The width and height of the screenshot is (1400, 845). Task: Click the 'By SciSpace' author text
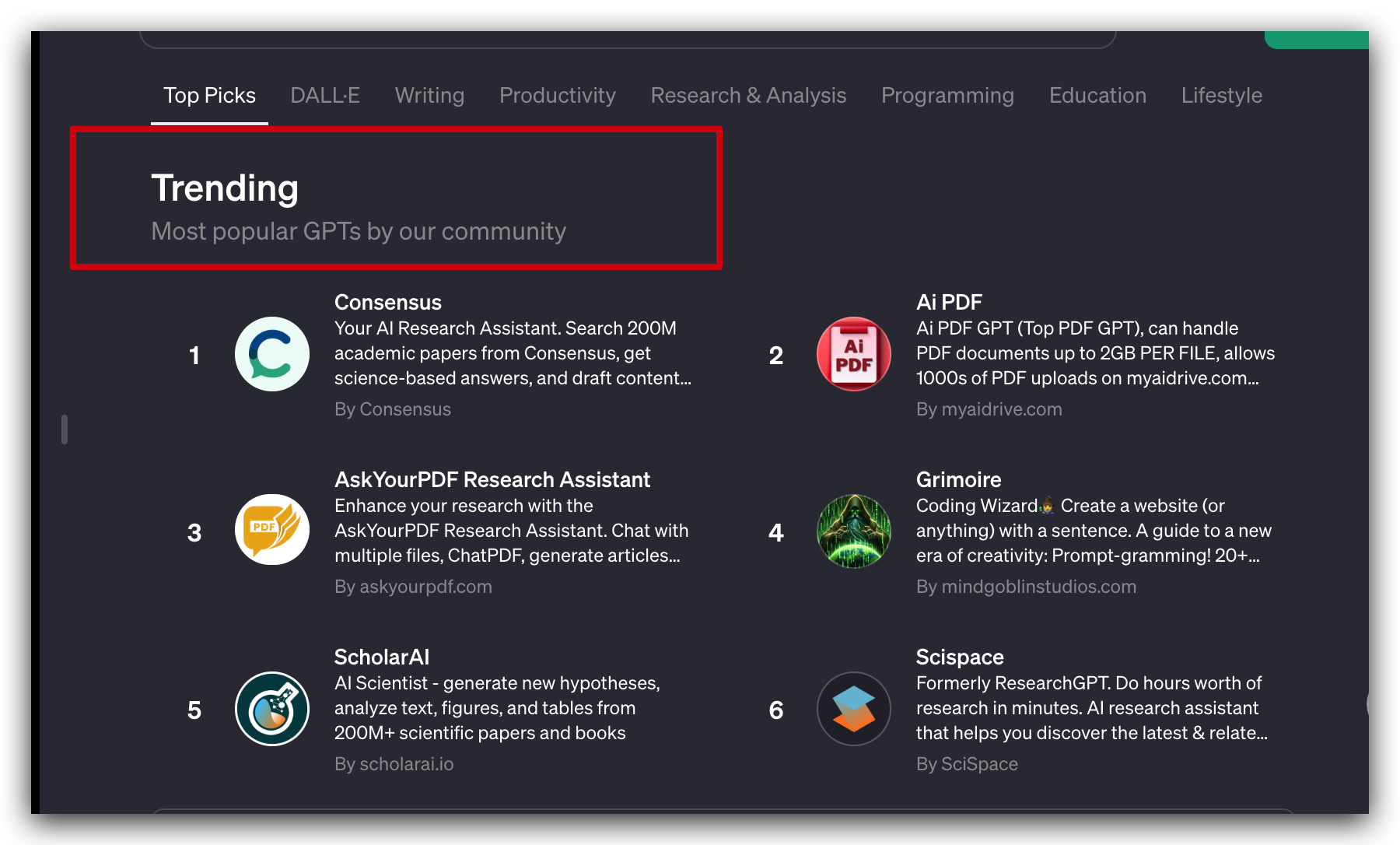pos(967,764)
